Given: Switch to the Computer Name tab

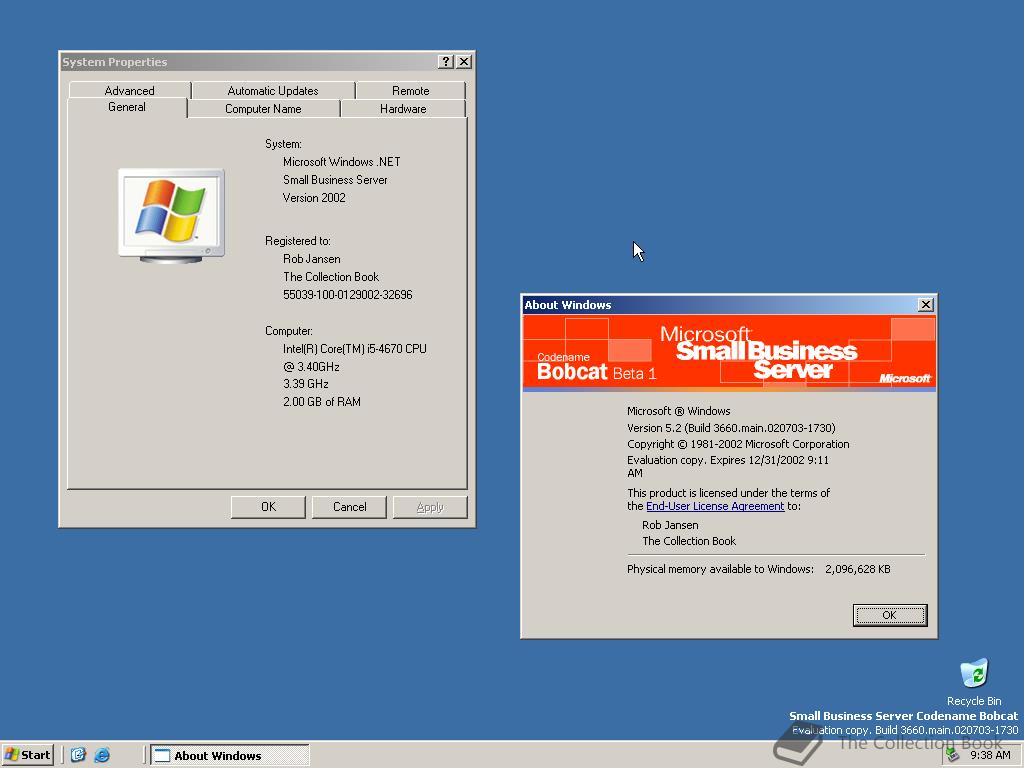Looking at the screenshot, I should tap(263, 108).
